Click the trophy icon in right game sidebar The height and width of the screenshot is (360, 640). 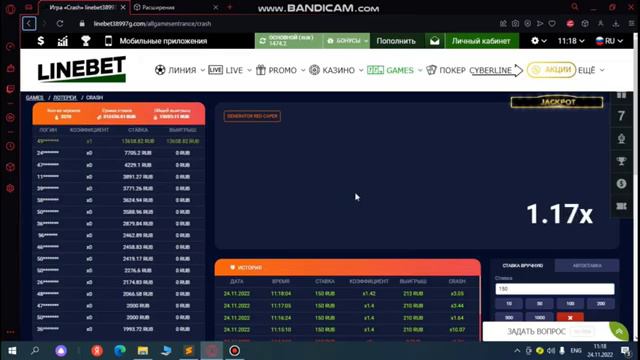click(621, 161)
